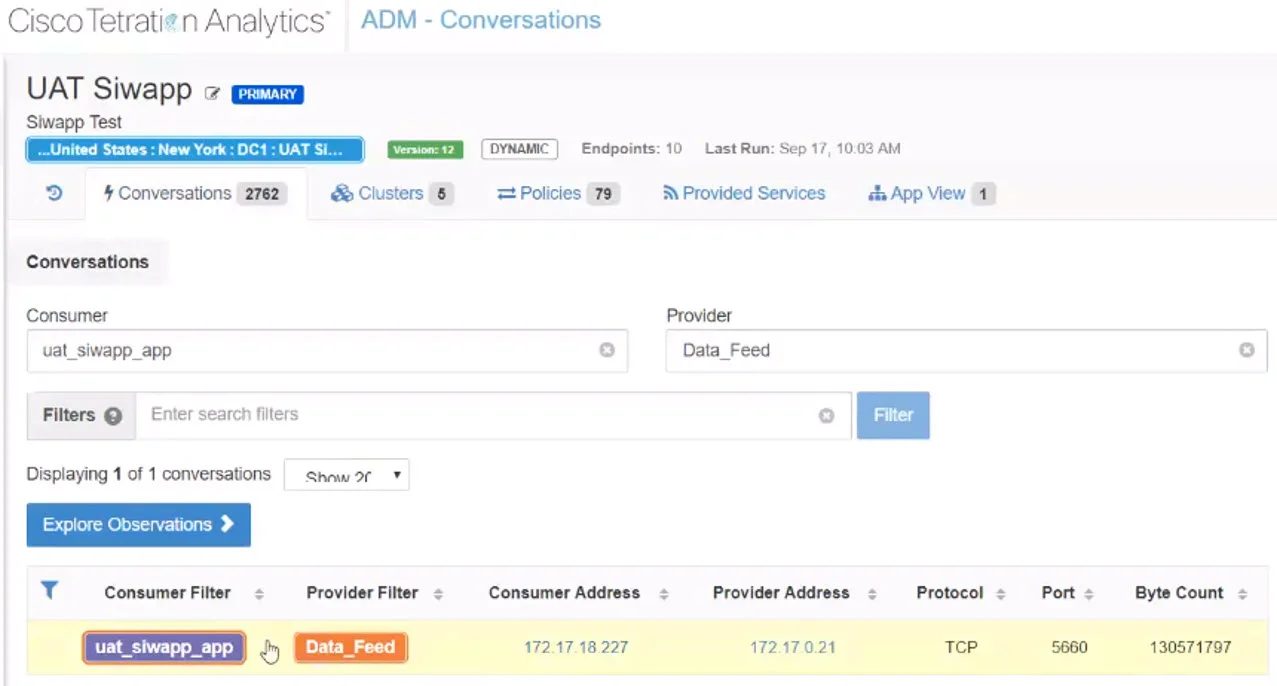Sort by Provider Filter column arrows
The height and width of the screenshot is (686, 1277).
438,594
